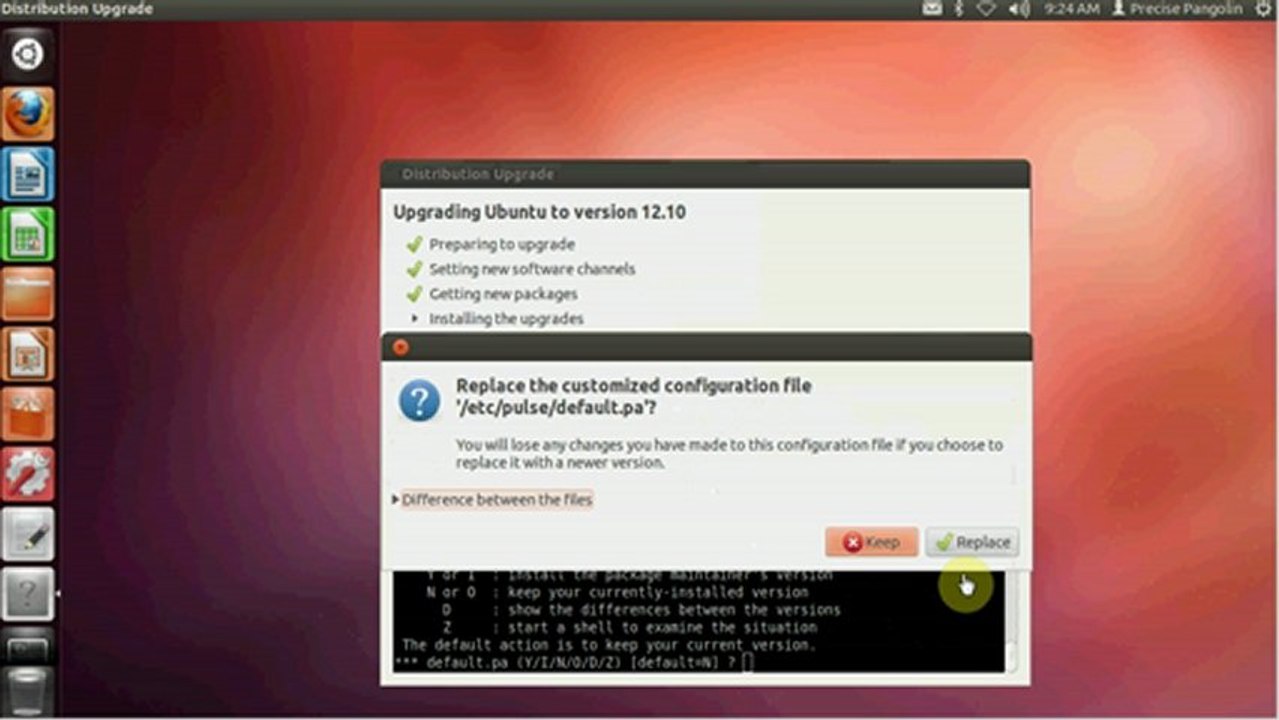Screen dimensions: 1279x720
Task: Click the terminal scrollbar in upgrade window
Action: click(1011, 621)
